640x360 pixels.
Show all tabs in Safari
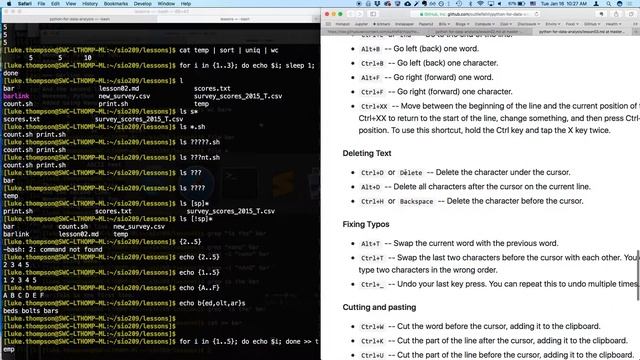click(x=631, y=14)
